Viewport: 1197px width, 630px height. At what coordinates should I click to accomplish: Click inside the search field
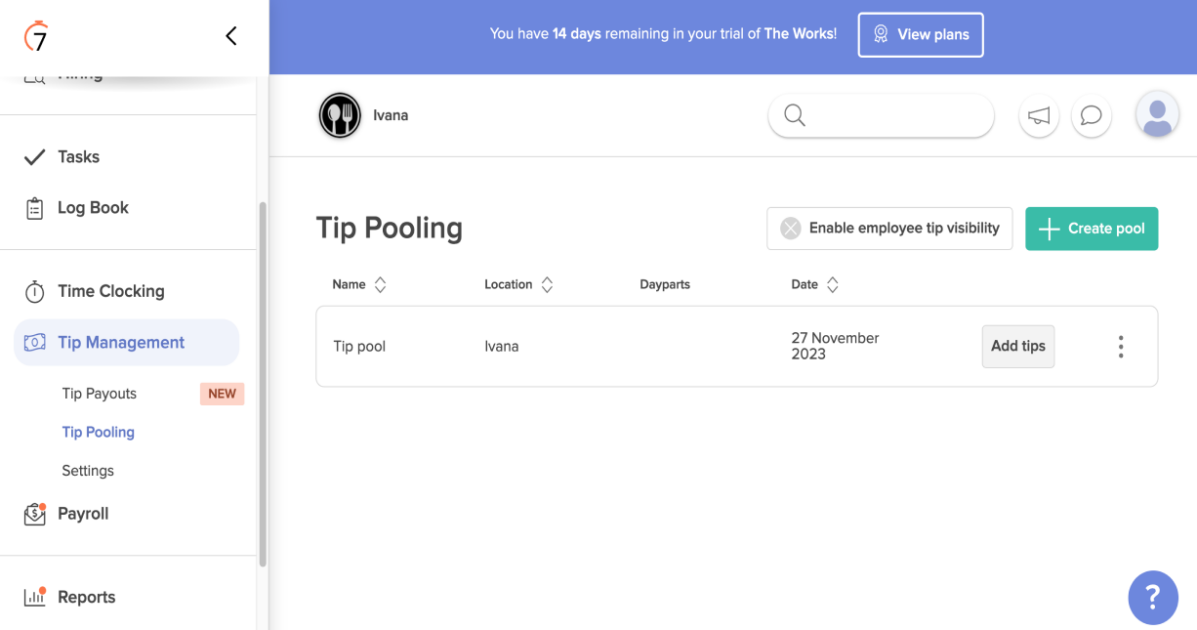(x=880, y=115)
